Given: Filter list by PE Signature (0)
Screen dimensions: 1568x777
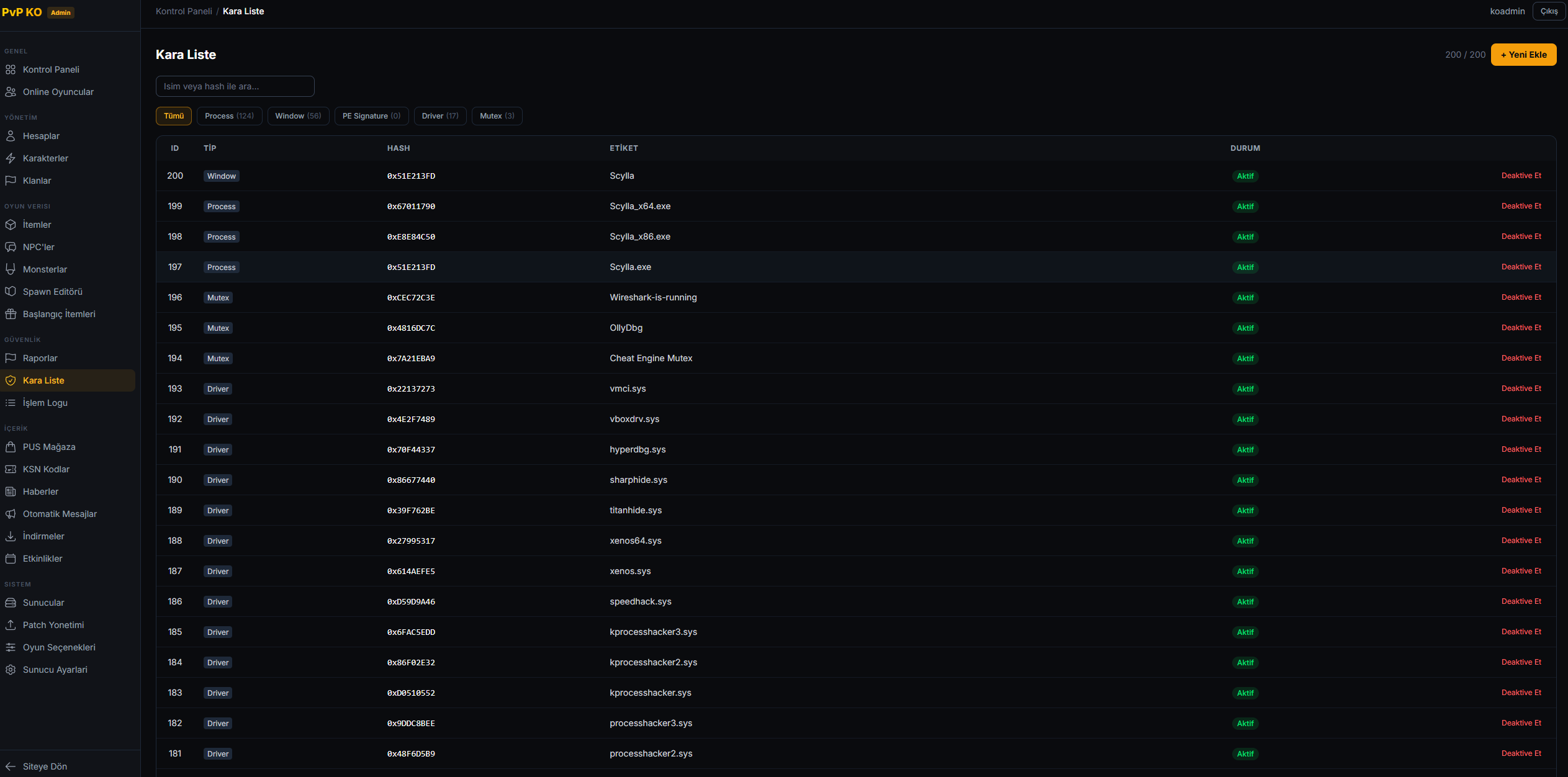Looking at the screenshot, I should pyautogui.click(x=372, y=116).
